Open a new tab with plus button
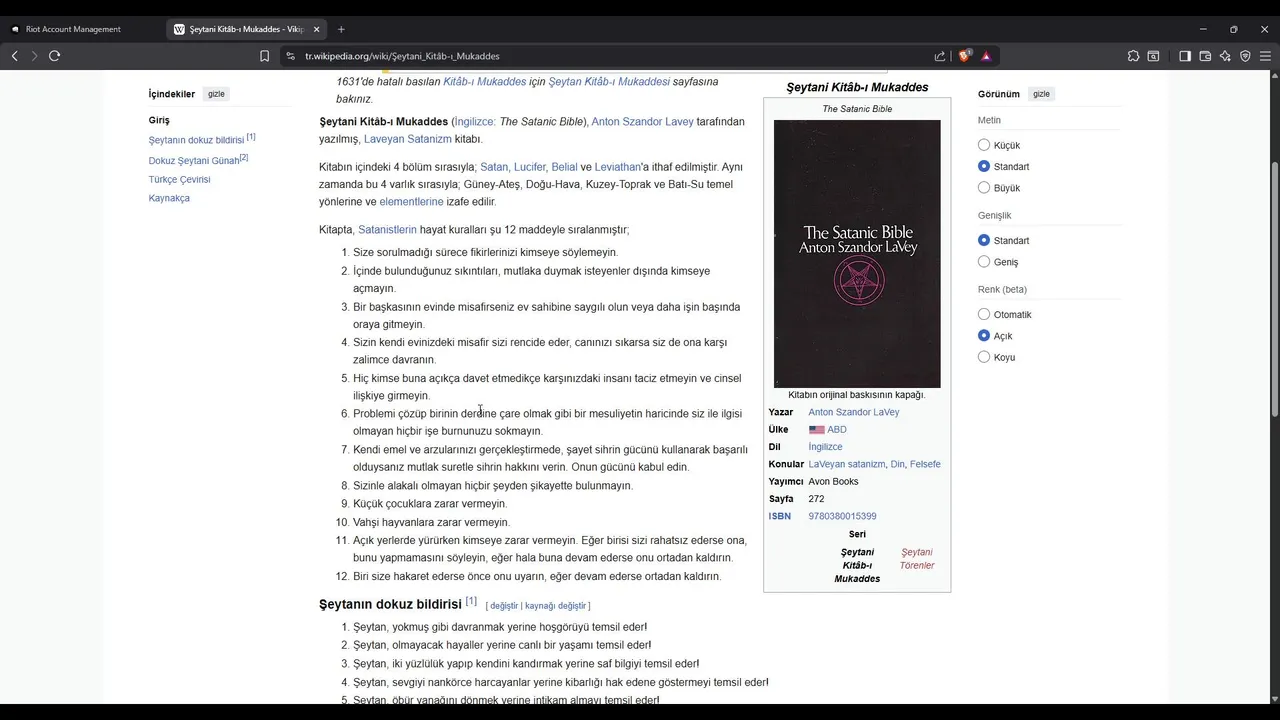Image resolution: width=1280 pixels, height=720 pixels. pyautogui.click(x=341, y=29)
